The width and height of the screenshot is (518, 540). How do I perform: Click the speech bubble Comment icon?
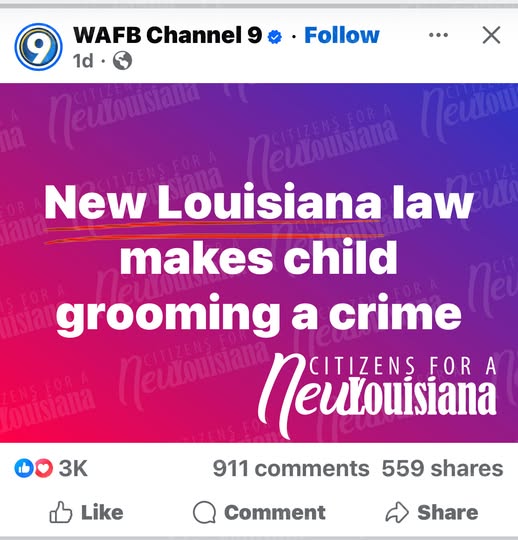coord(205,512)
